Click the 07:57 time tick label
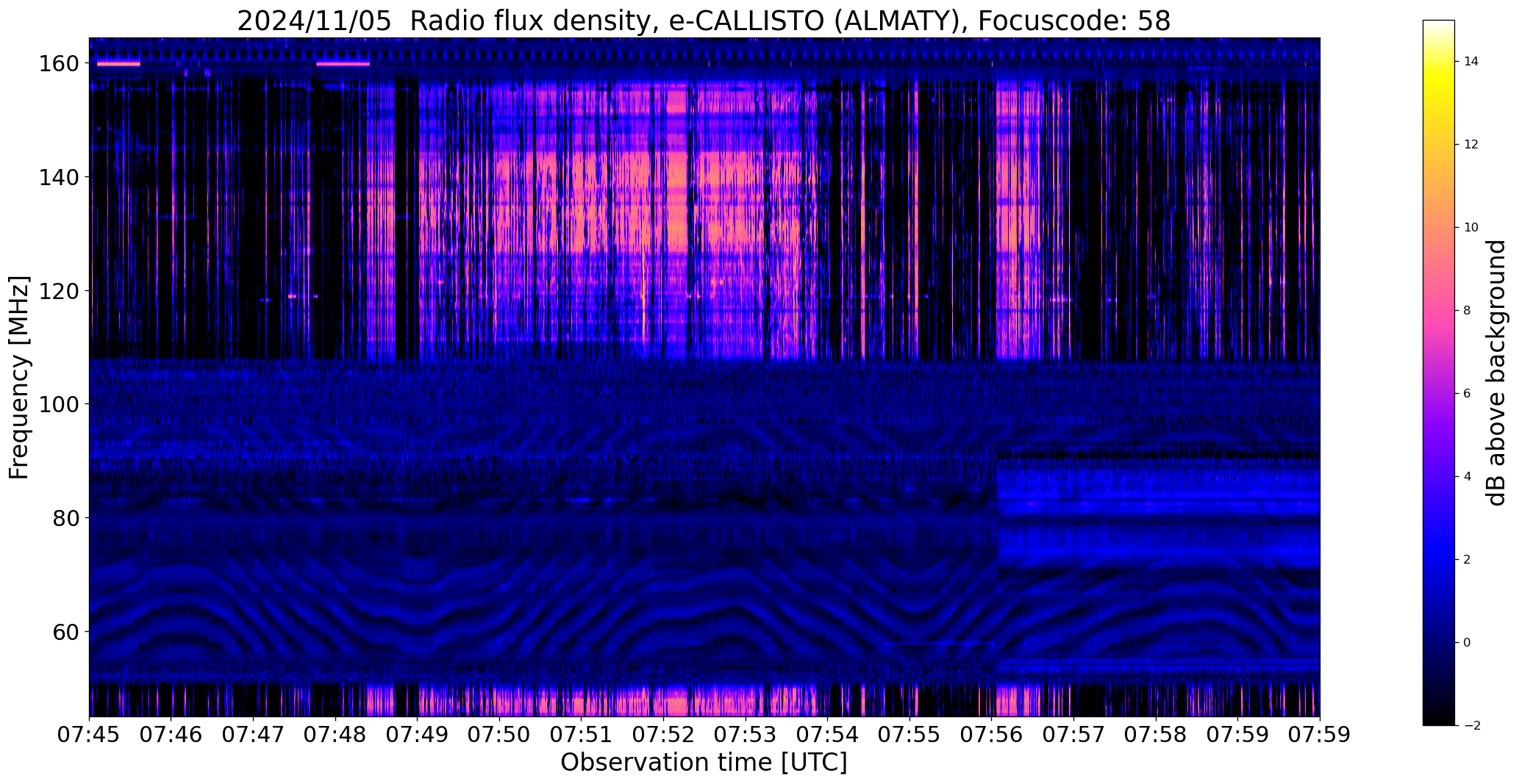 tap(1074, 735)
